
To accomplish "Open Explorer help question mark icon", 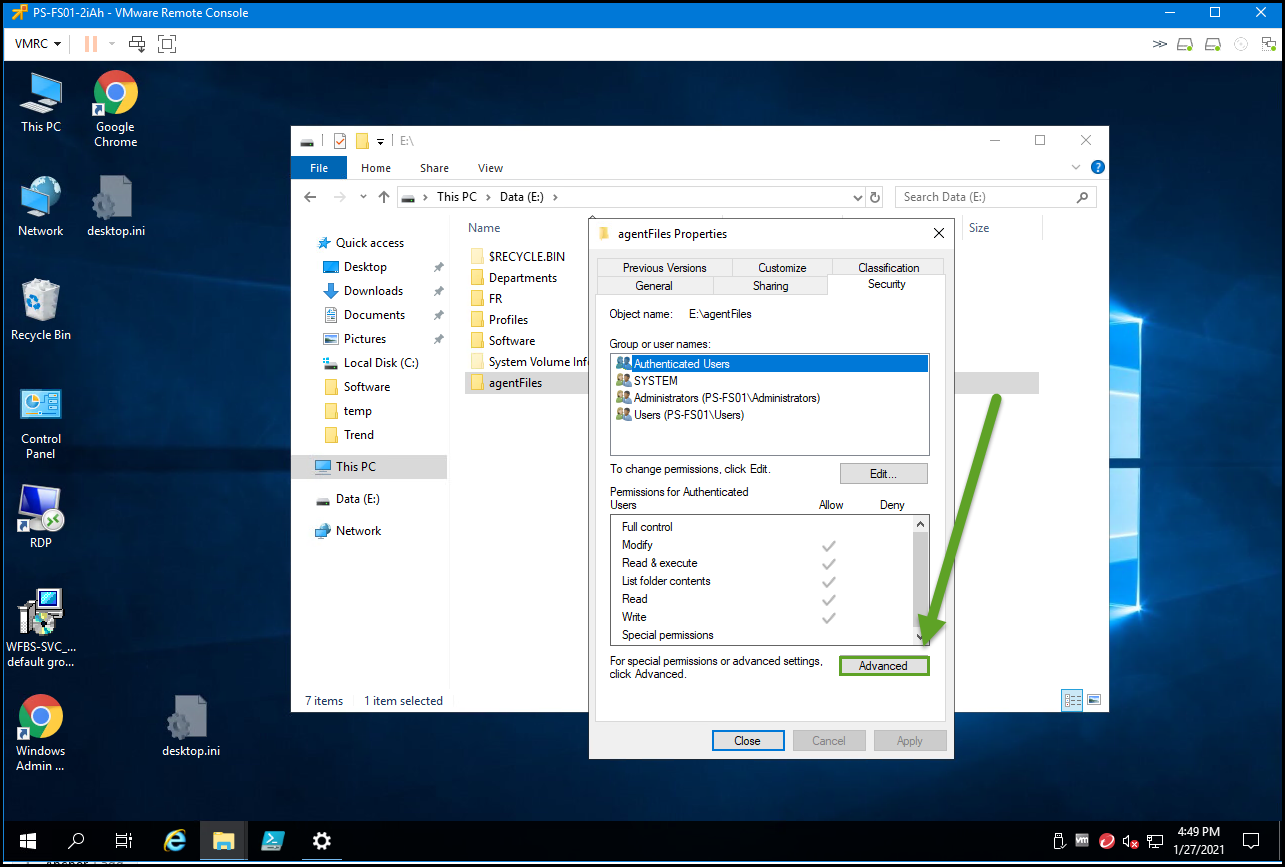I will (1097, 167).
